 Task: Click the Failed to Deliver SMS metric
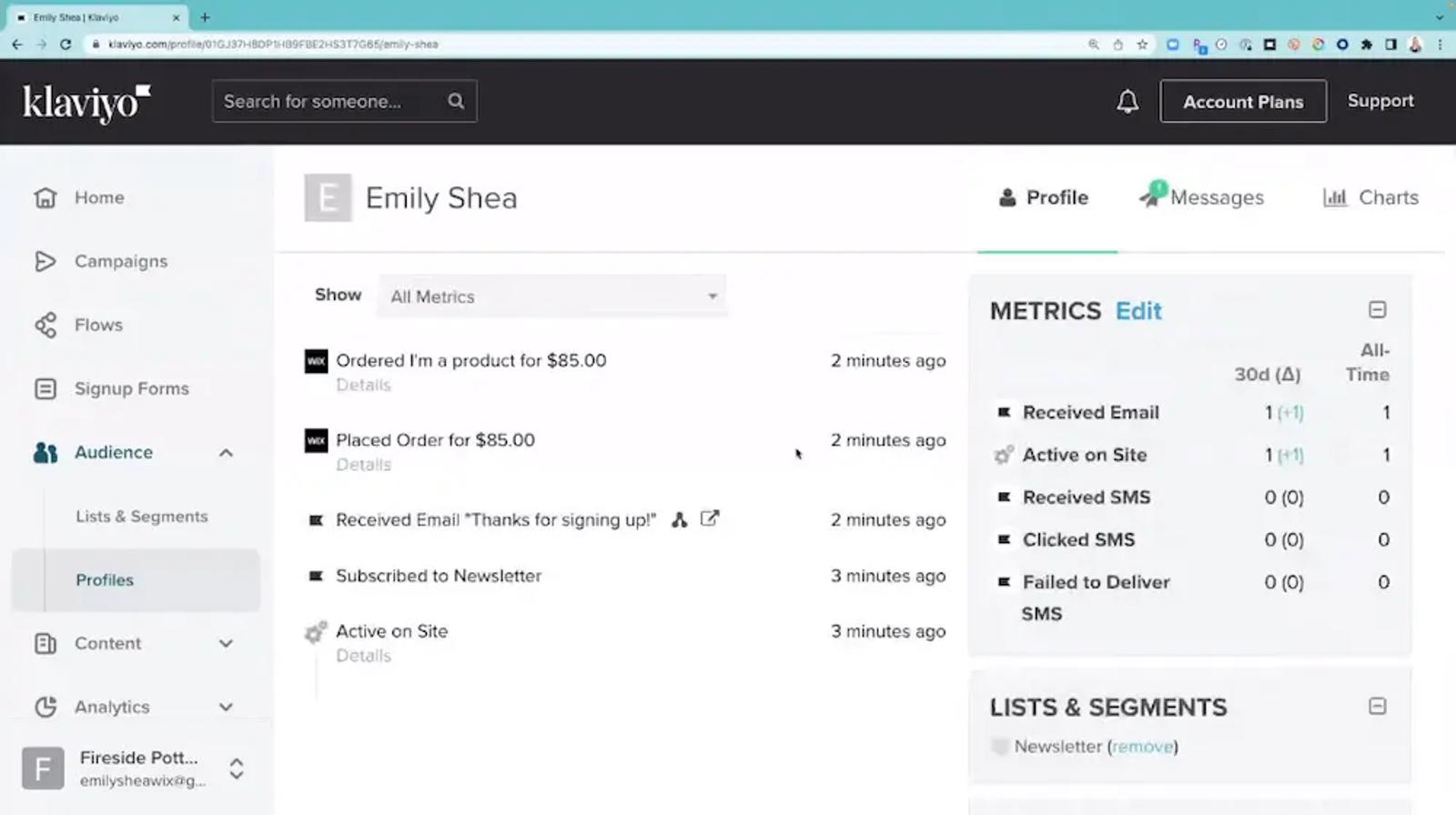pyautogui.click(x=1096, y=598)
